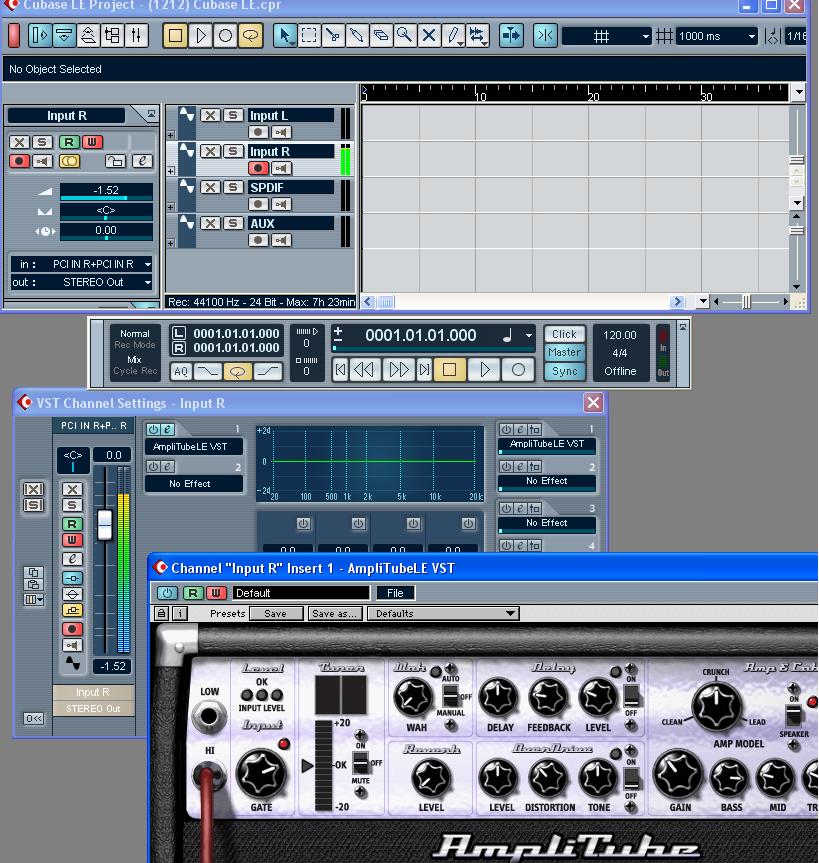Open the 1000 ms grid dropdown
Screen dimensions: 819x863
(x=717, y=36)
